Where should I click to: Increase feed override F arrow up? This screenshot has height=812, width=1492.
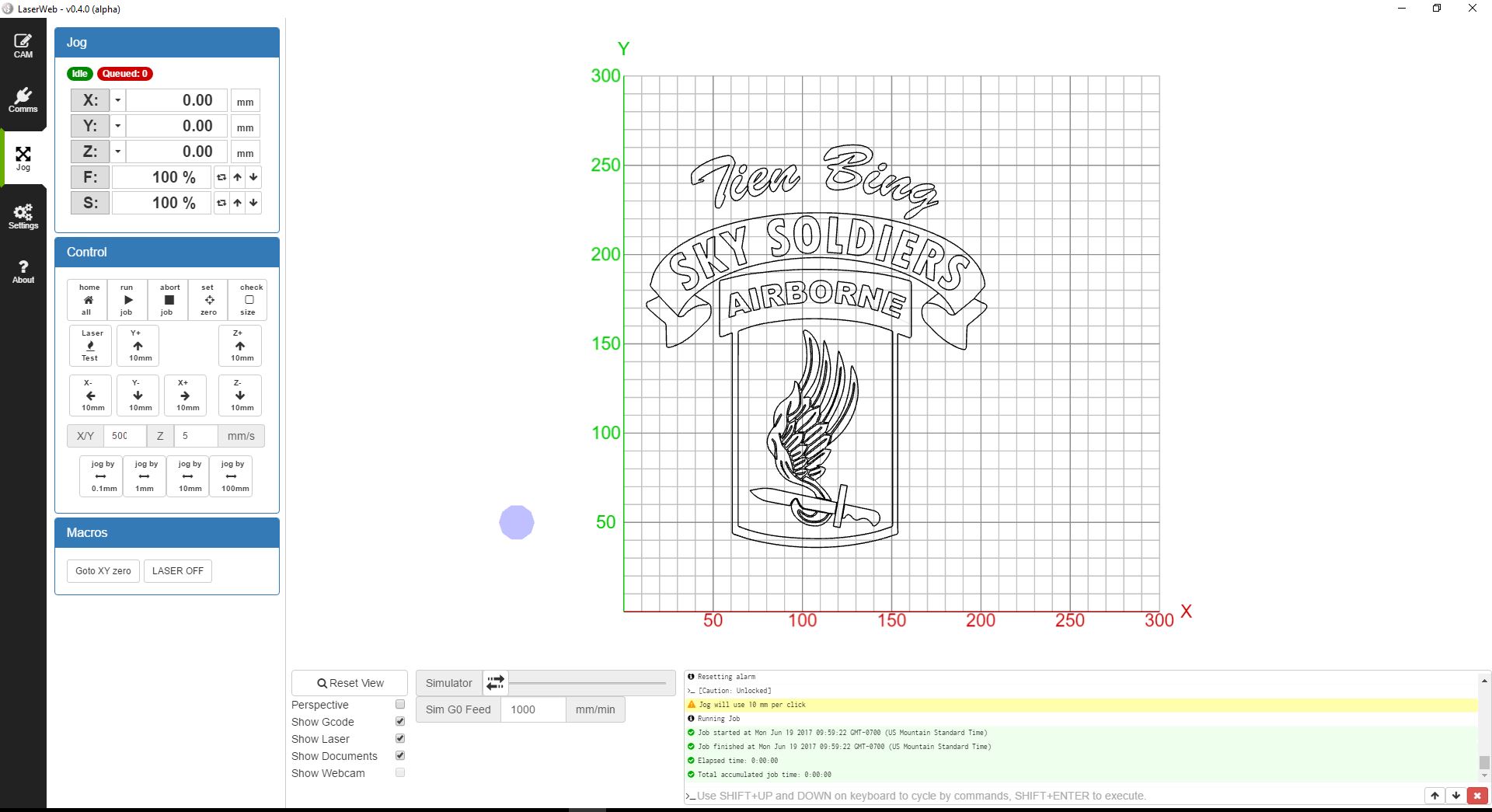(x=237, y=177)
